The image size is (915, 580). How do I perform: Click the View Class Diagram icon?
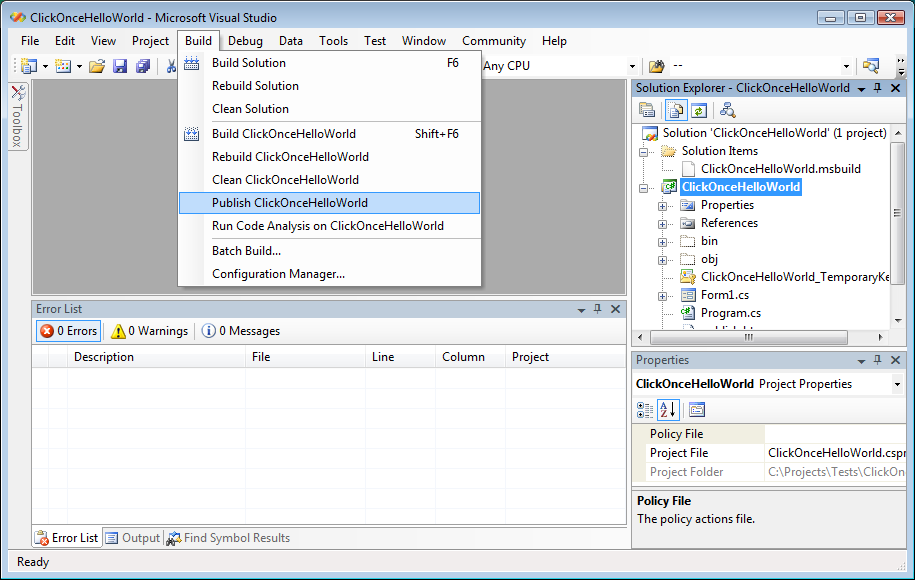tap(727, 110)
